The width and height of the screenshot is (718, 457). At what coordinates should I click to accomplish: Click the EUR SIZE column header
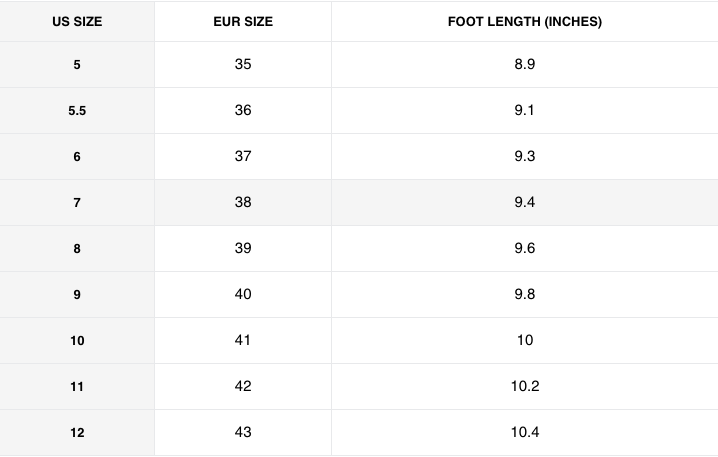pos(243,21)
